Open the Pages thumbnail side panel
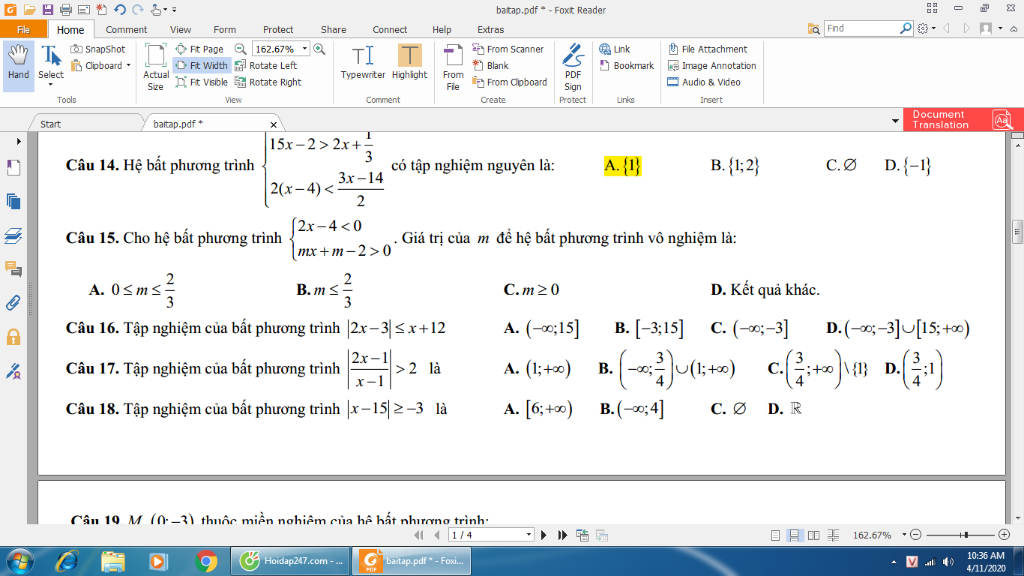 coord(13,202)
